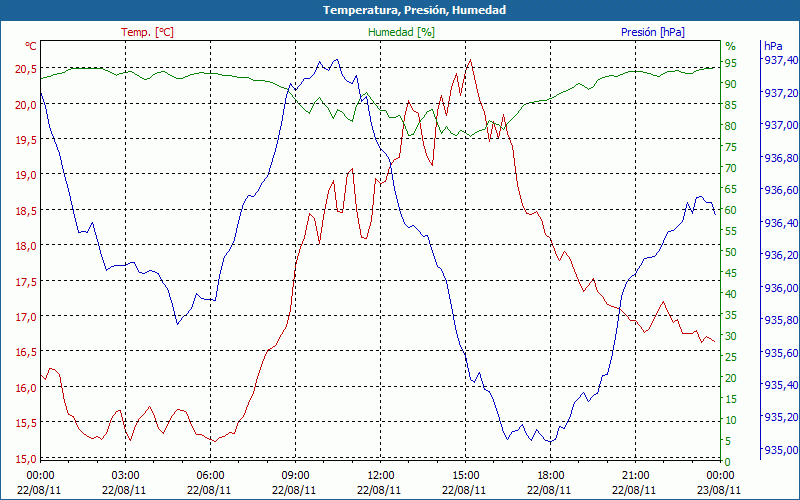Click the 70 tick on the humidity axis
Image resolution: width=800 pixels, height=500 pixels.
(x=731, y=168)
